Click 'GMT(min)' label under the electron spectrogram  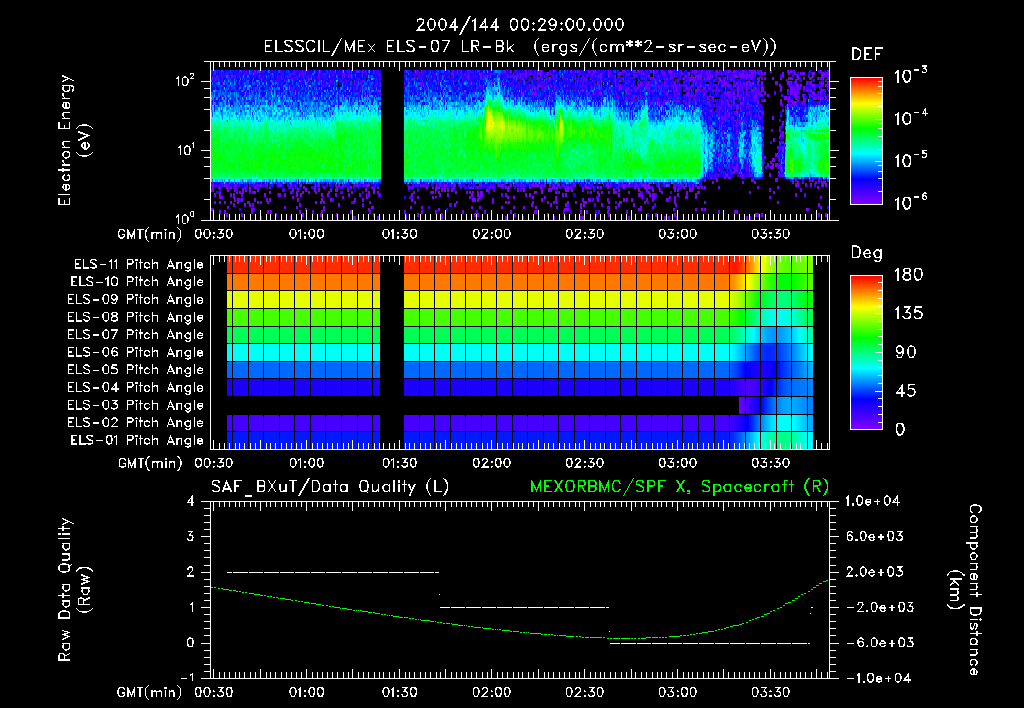coord(150,234)
